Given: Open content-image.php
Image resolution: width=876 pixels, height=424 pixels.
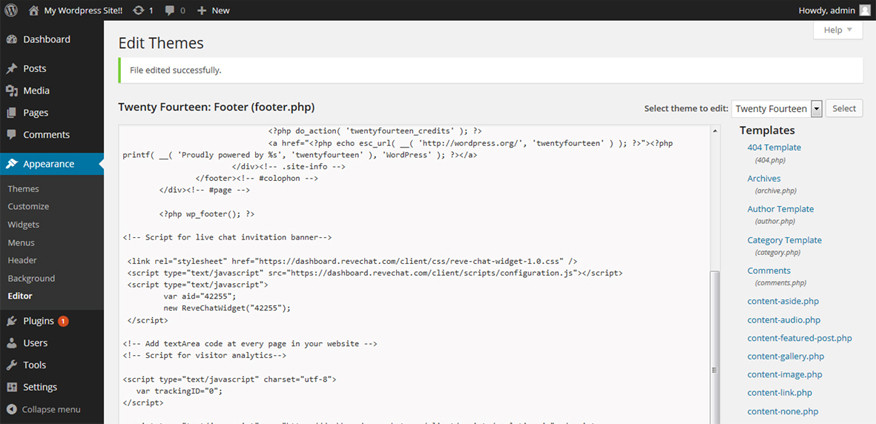Looking at the screenshot, I should coord(784,374).
